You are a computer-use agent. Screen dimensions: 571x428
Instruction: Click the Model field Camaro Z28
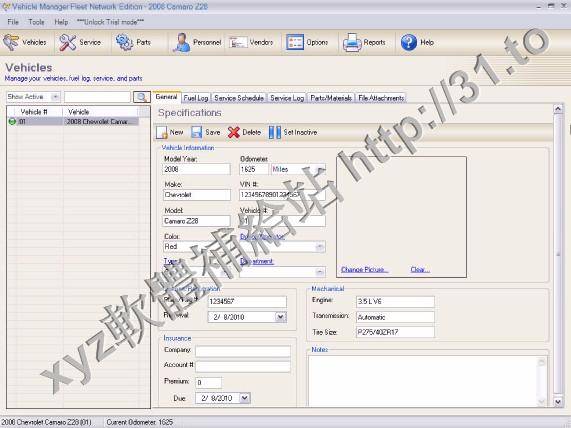coord(197,221)
